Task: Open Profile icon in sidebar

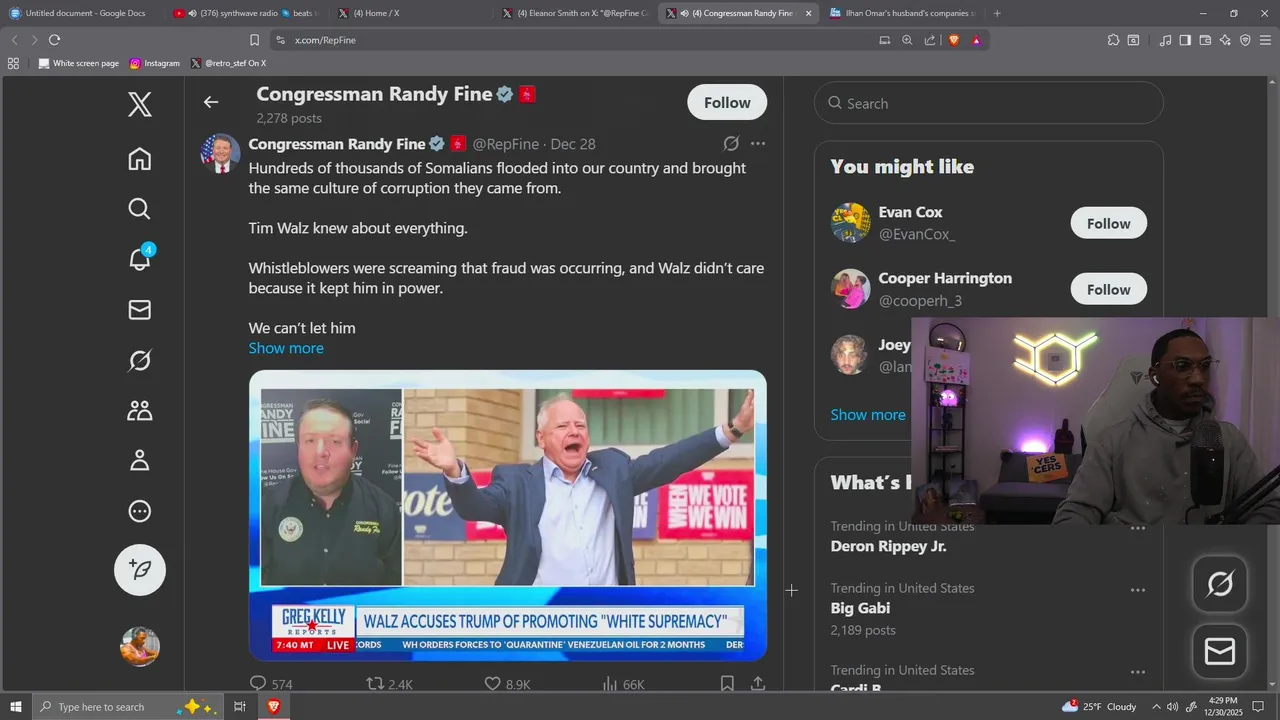Action: pos(140,460)
